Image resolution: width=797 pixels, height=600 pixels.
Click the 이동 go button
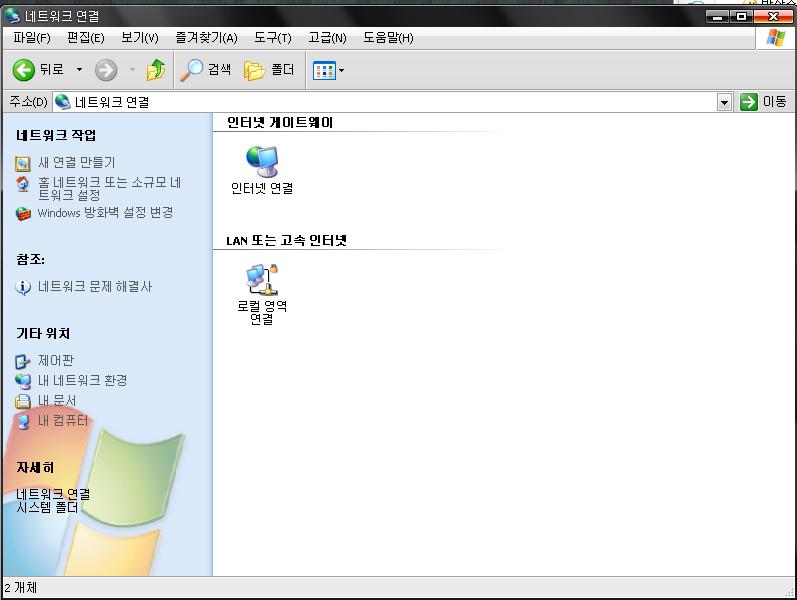click(763, 102)
